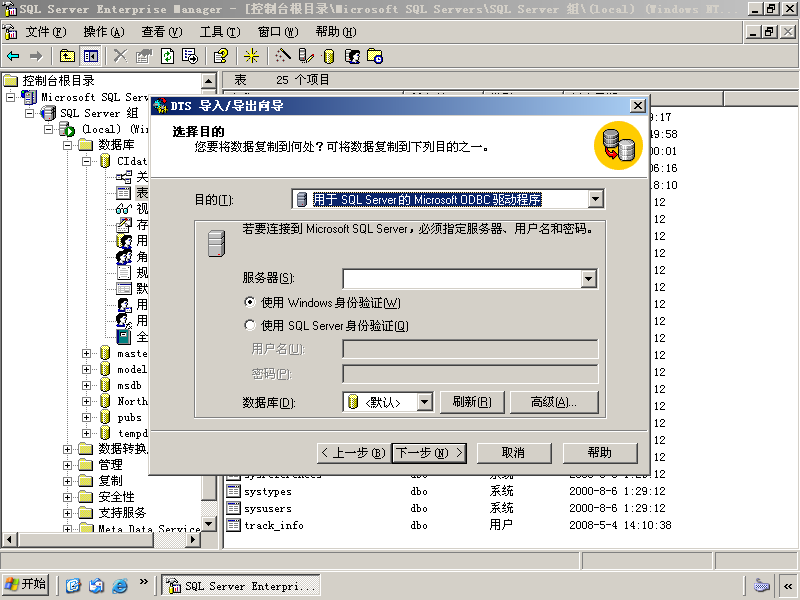The width and height of the screenshot is (800, 600).
Task: Open the 窗口(W) menu
Action: 278,32
